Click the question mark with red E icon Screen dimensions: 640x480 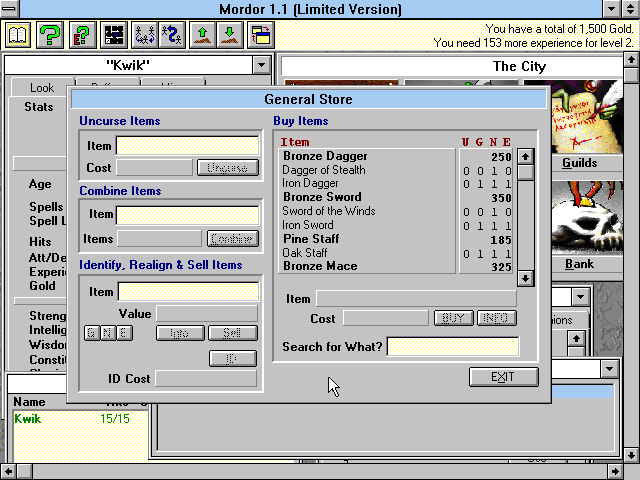[82, 35]
